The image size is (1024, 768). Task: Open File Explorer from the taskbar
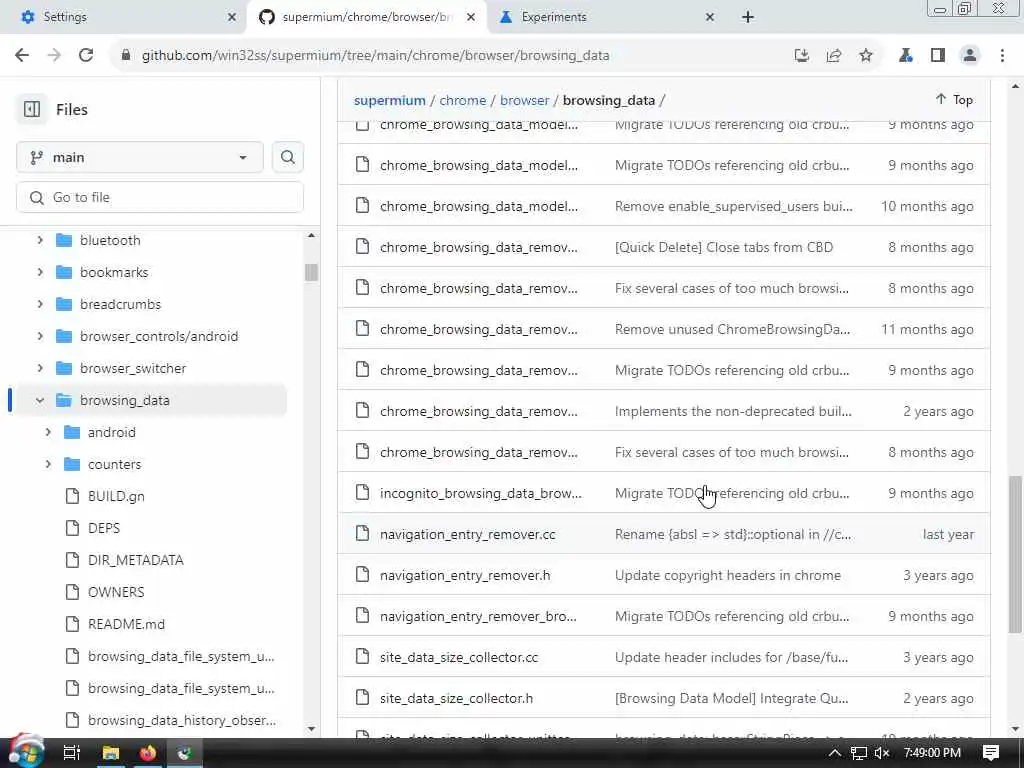click(x=110, y=753)
